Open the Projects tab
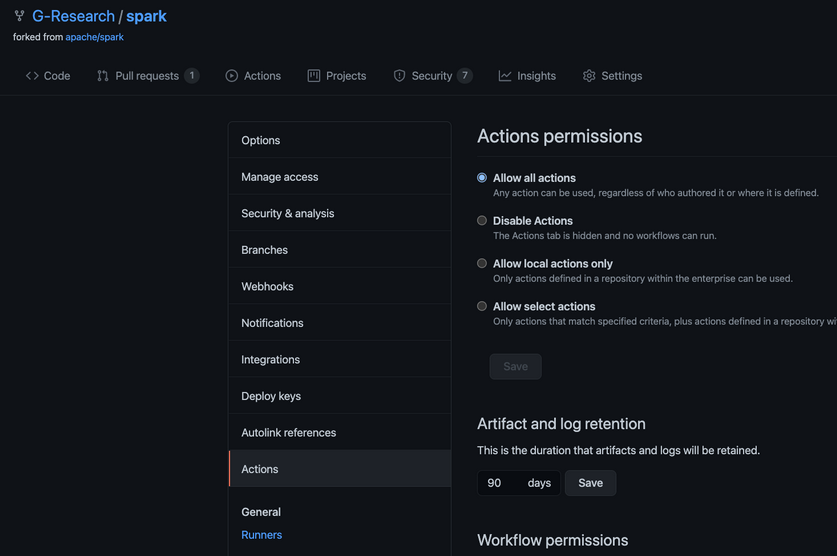The width and height of the screenshot is (837, 556). pyautogui.click(x=337, y=76)
